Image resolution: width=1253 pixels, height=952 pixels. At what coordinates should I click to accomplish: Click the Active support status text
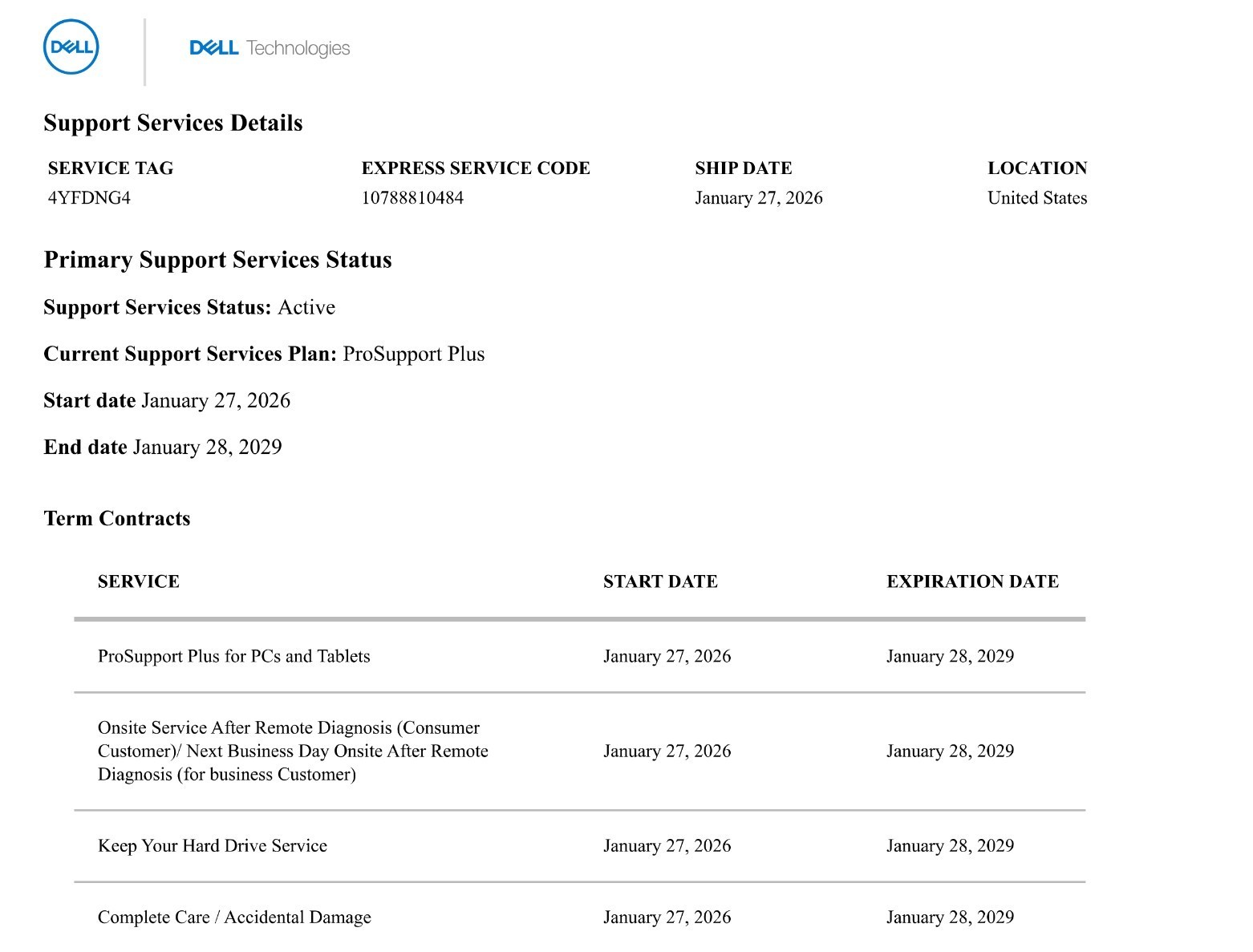coord(306,307)
